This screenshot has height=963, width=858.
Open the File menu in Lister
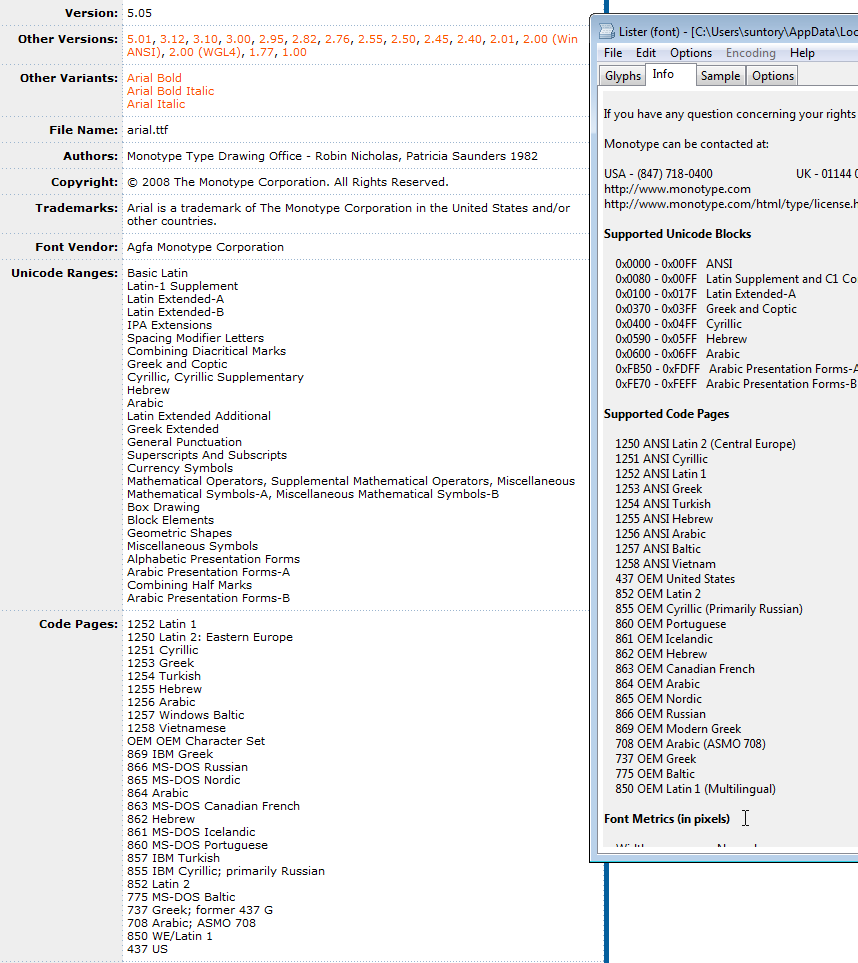[613, 53]
